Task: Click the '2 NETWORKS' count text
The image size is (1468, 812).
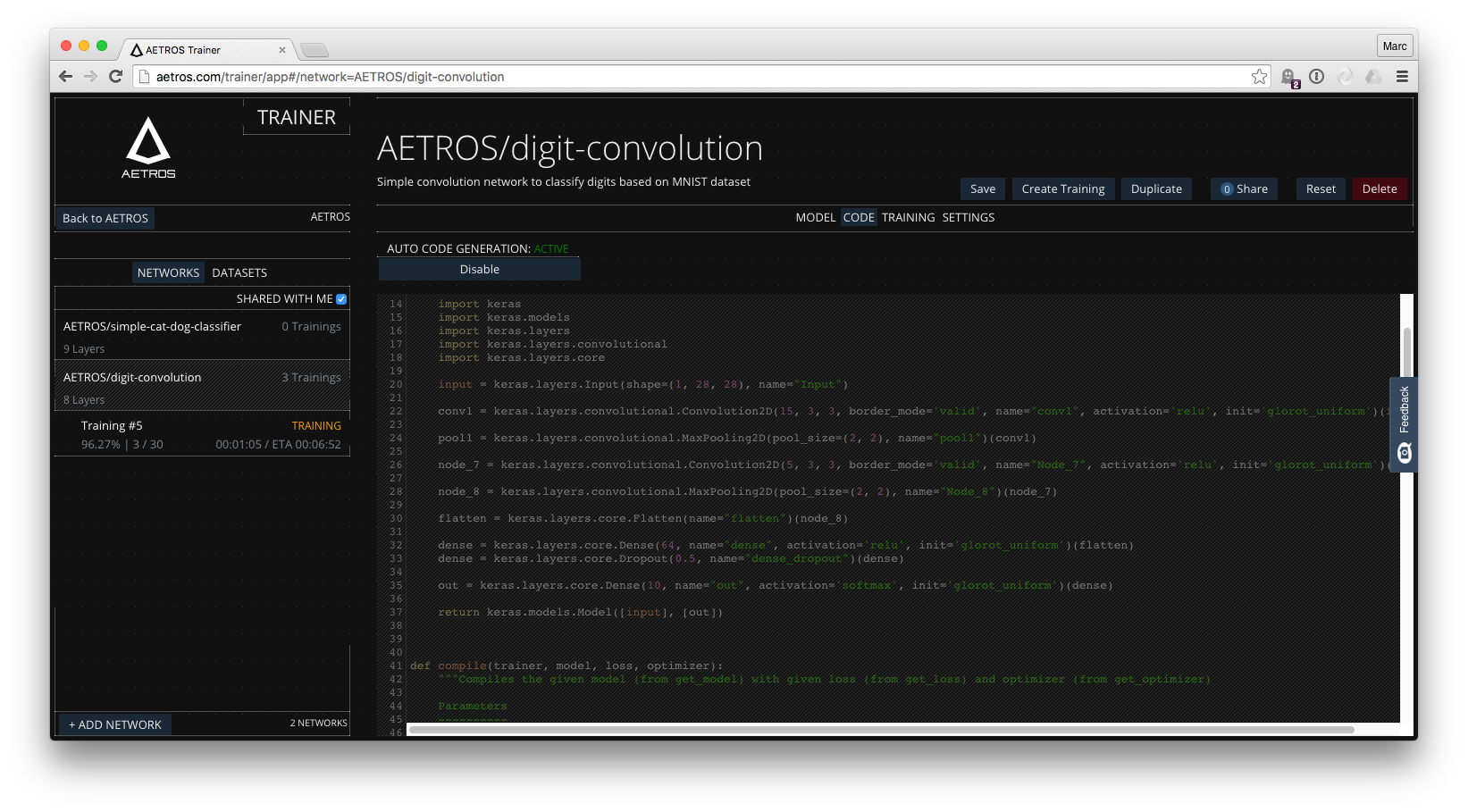Action: pos(318,724)
